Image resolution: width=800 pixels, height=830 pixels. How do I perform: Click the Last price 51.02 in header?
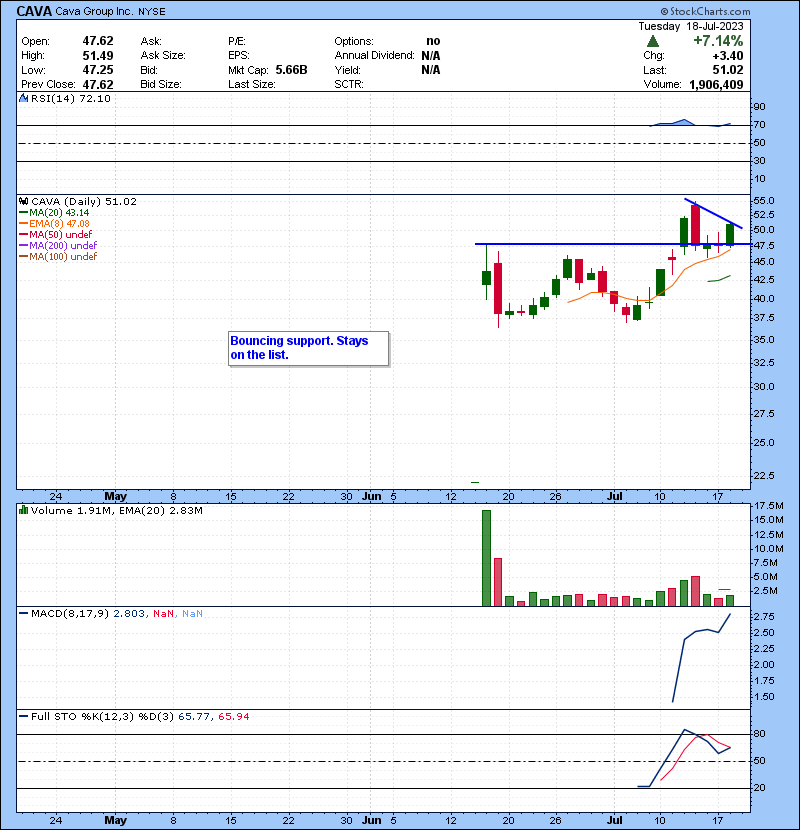(x=727, y=69)
